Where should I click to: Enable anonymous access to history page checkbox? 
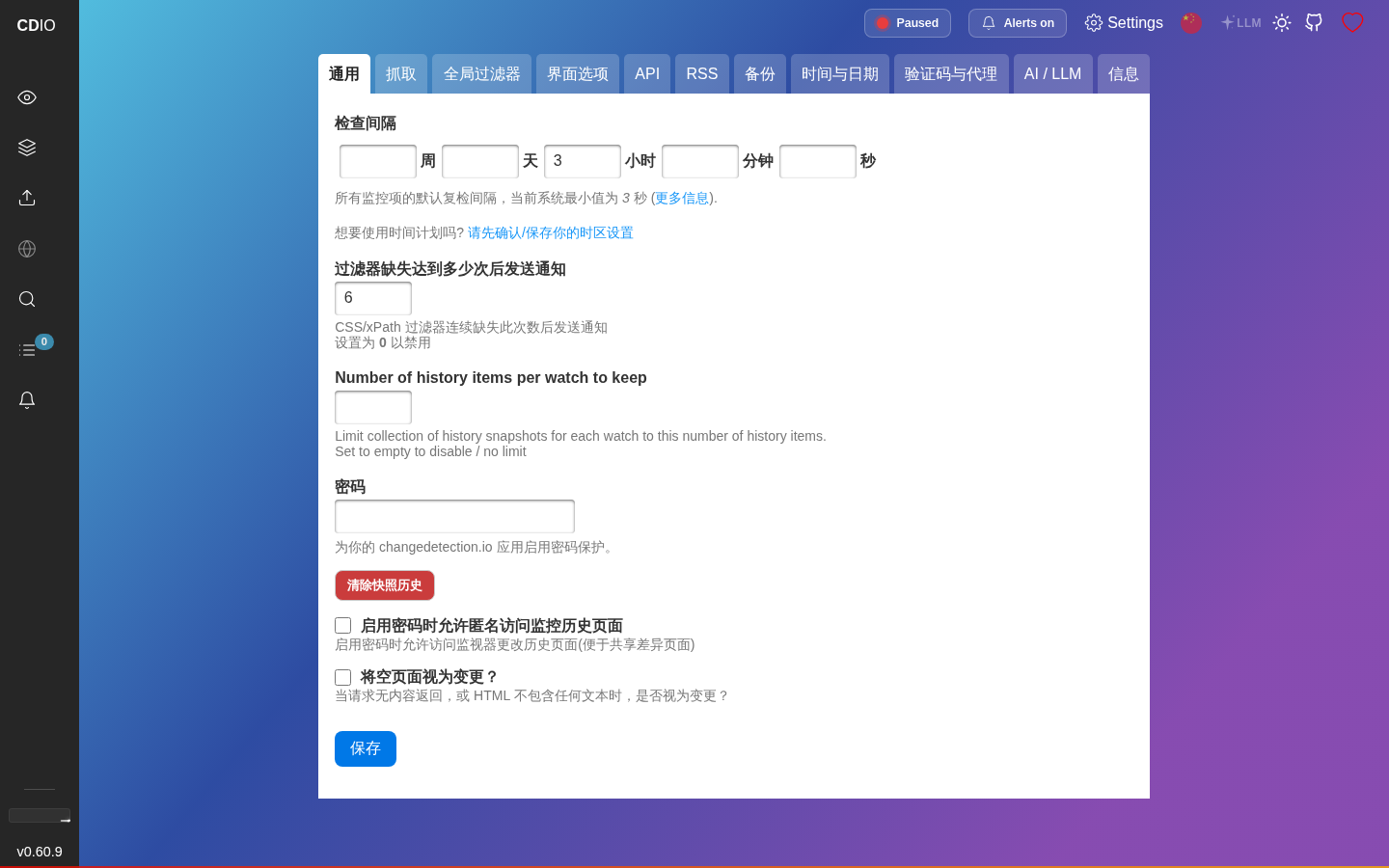click(342, 626)
